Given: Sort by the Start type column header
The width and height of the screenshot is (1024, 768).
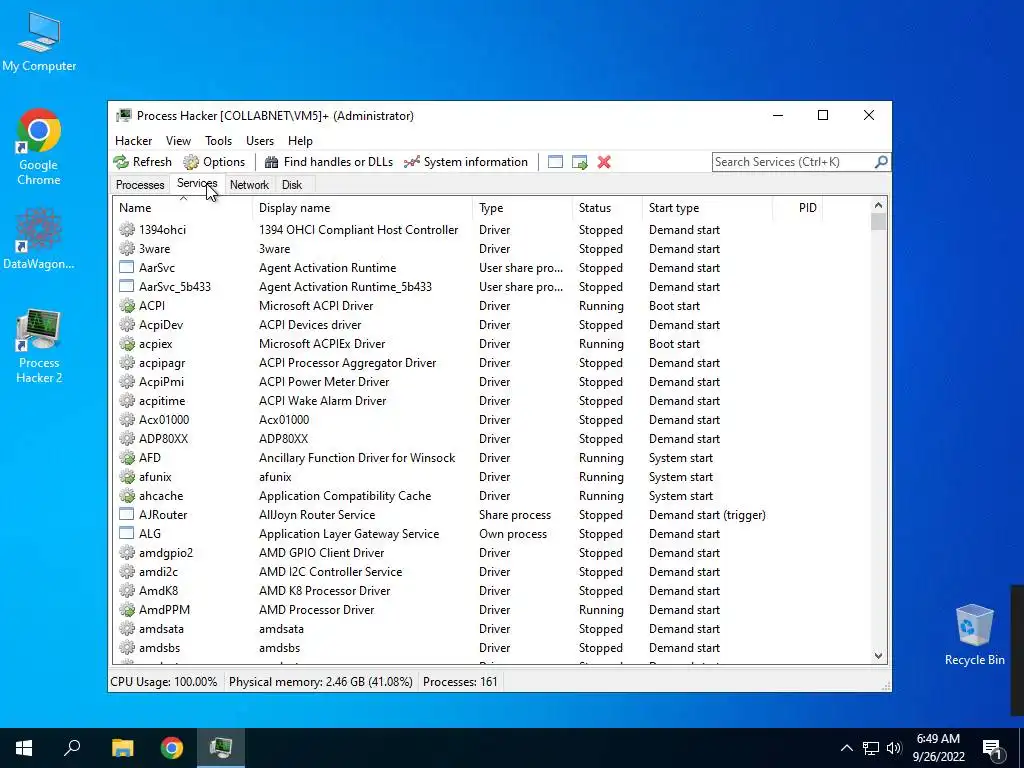Looking at the screenshot, I should click(x=707, y=208).
